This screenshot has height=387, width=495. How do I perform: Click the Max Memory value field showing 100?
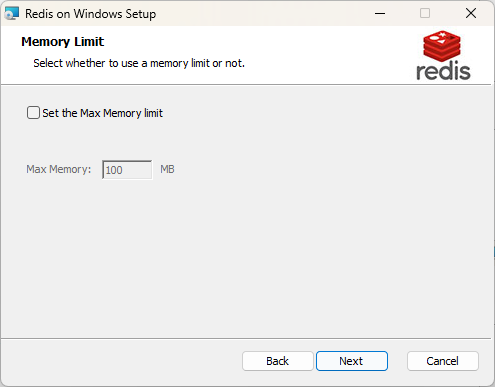[127, 170]
